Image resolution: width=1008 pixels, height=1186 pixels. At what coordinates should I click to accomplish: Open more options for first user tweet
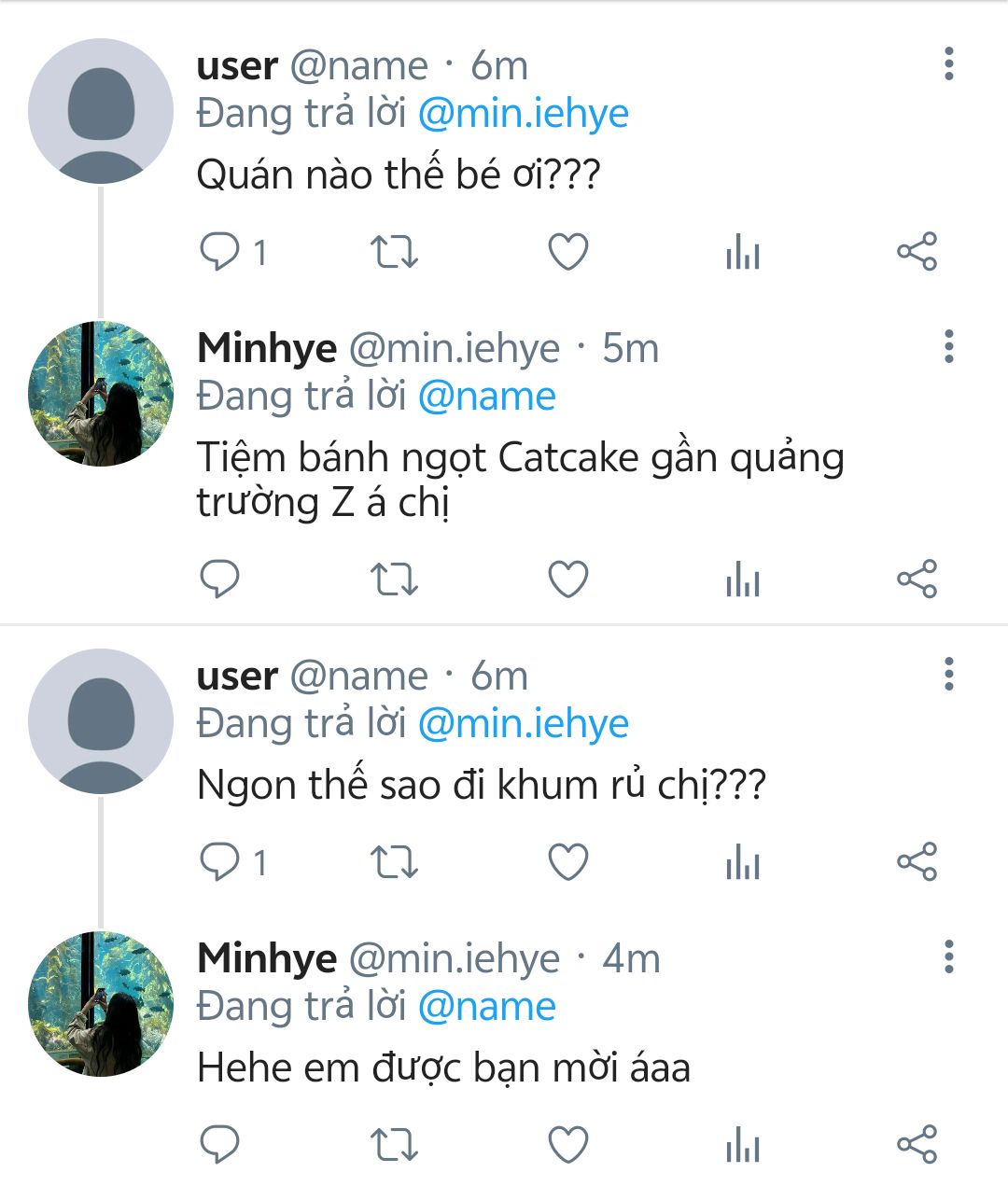948,64
